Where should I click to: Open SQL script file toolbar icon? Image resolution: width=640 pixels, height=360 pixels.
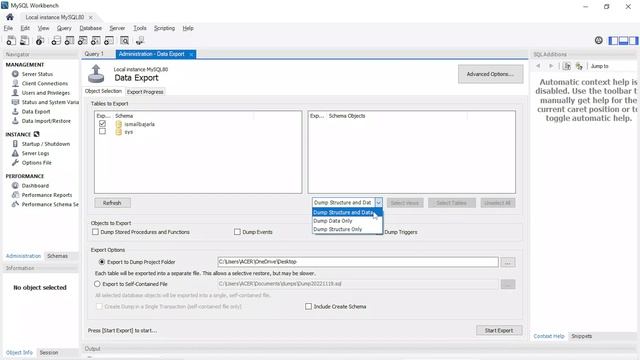click(25, 40)
